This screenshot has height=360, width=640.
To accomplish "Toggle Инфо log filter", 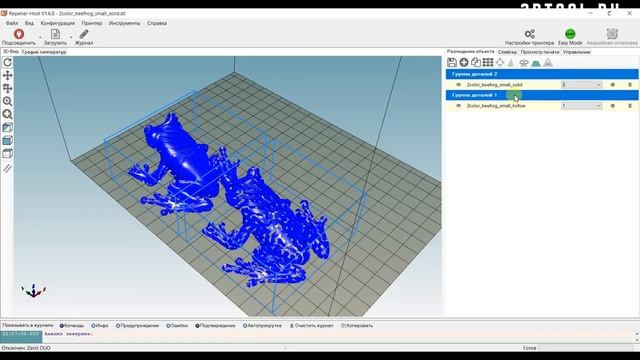I will point(100,326).
